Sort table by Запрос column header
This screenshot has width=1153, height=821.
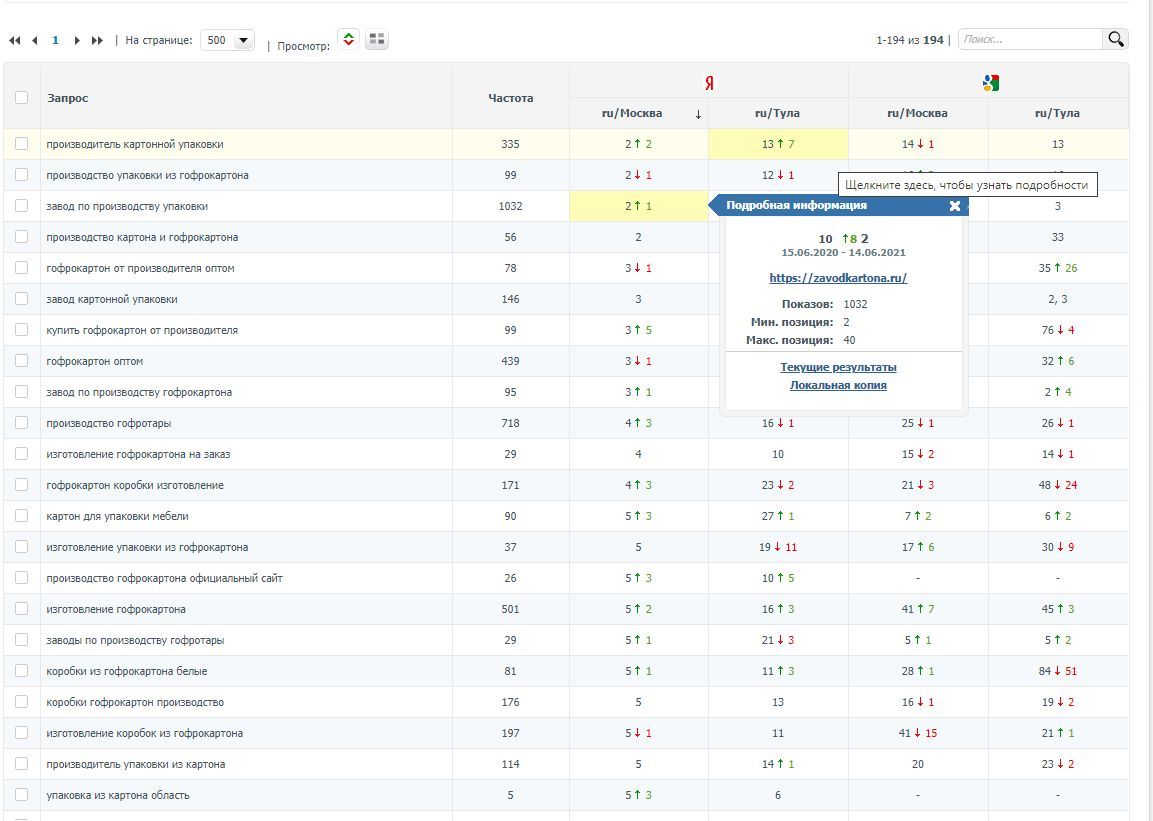67,98
